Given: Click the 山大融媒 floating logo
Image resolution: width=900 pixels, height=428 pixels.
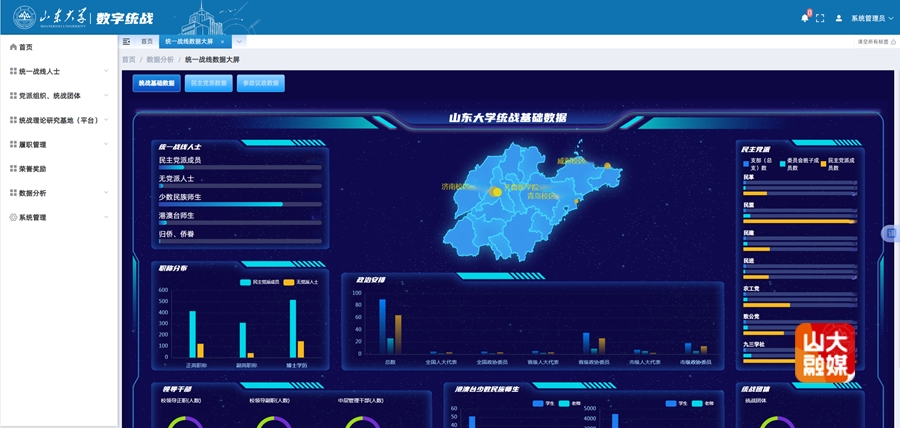Looking at the screenshot, I should pos(825,353).
